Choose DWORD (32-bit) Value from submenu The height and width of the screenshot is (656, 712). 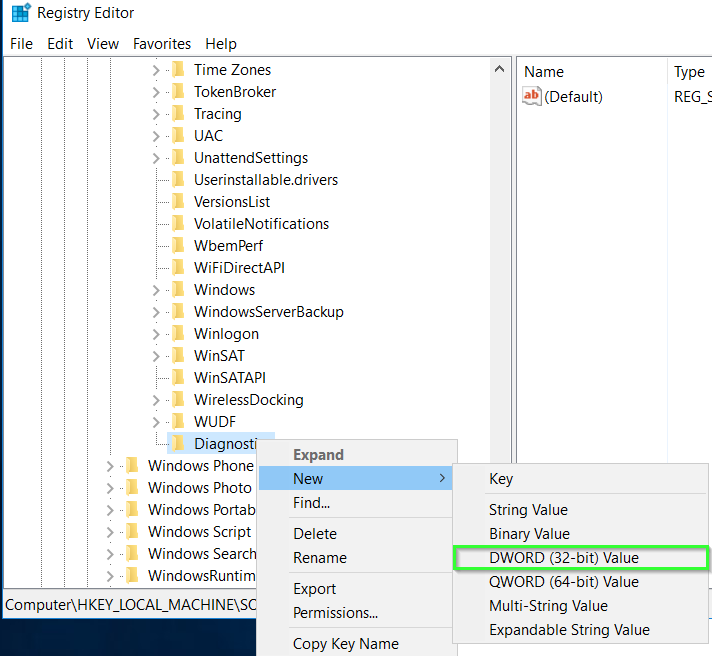pos(563,558)
